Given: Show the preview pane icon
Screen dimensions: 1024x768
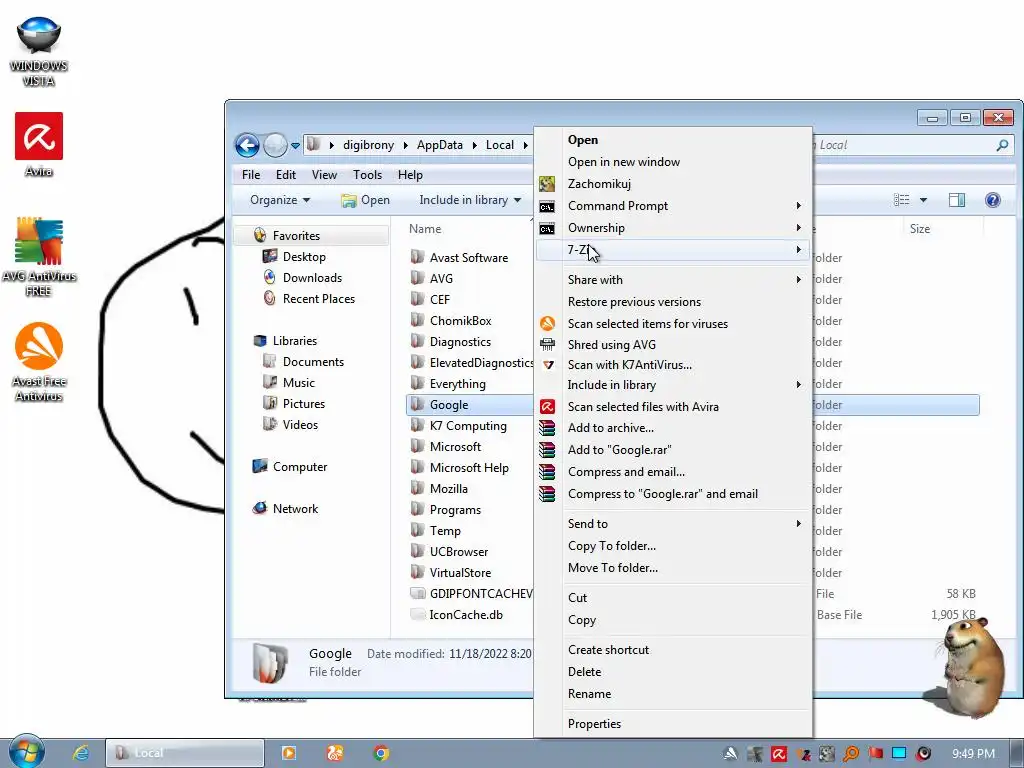Looking at the screenshot, I should pos(957,200).
